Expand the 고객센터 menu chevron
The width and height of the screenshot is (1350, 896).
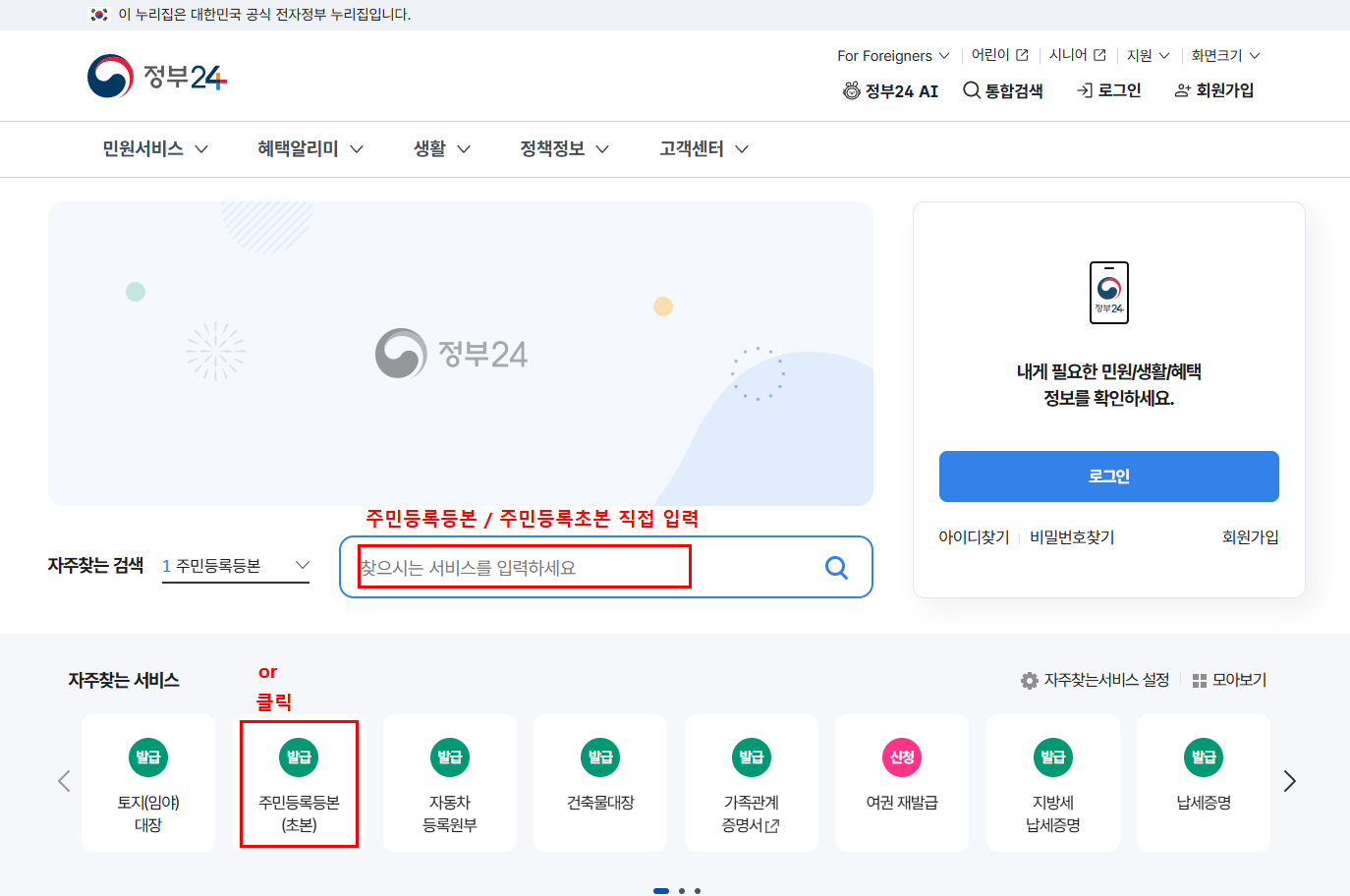coord(742,149)
